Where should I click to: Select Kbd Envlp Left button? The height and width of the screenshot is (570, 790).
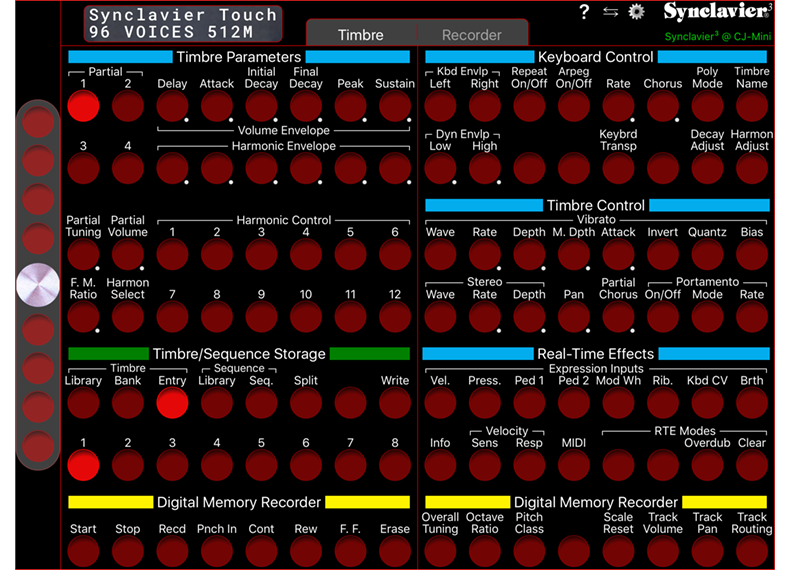[x=440, y=106]
